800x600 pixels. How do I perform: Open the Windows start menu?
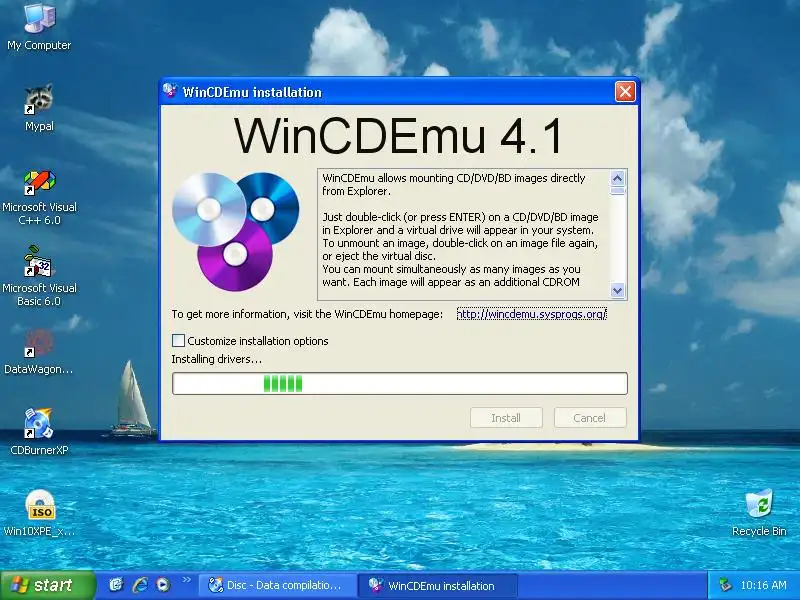(x=48, y=585)
